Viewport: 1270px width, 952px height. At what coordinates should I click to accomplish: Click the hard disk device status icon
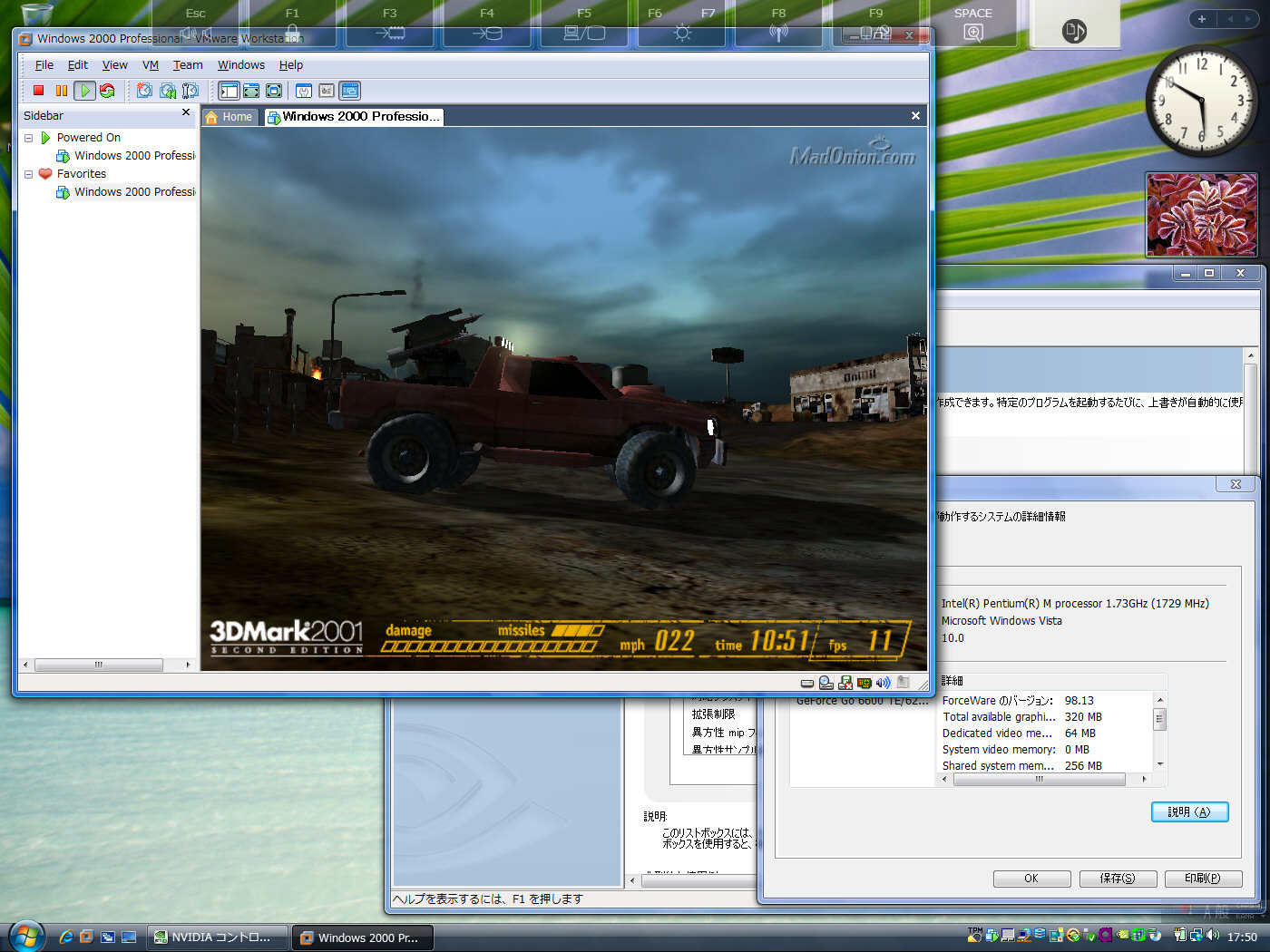pyautogui.click(x=806, y=683)
